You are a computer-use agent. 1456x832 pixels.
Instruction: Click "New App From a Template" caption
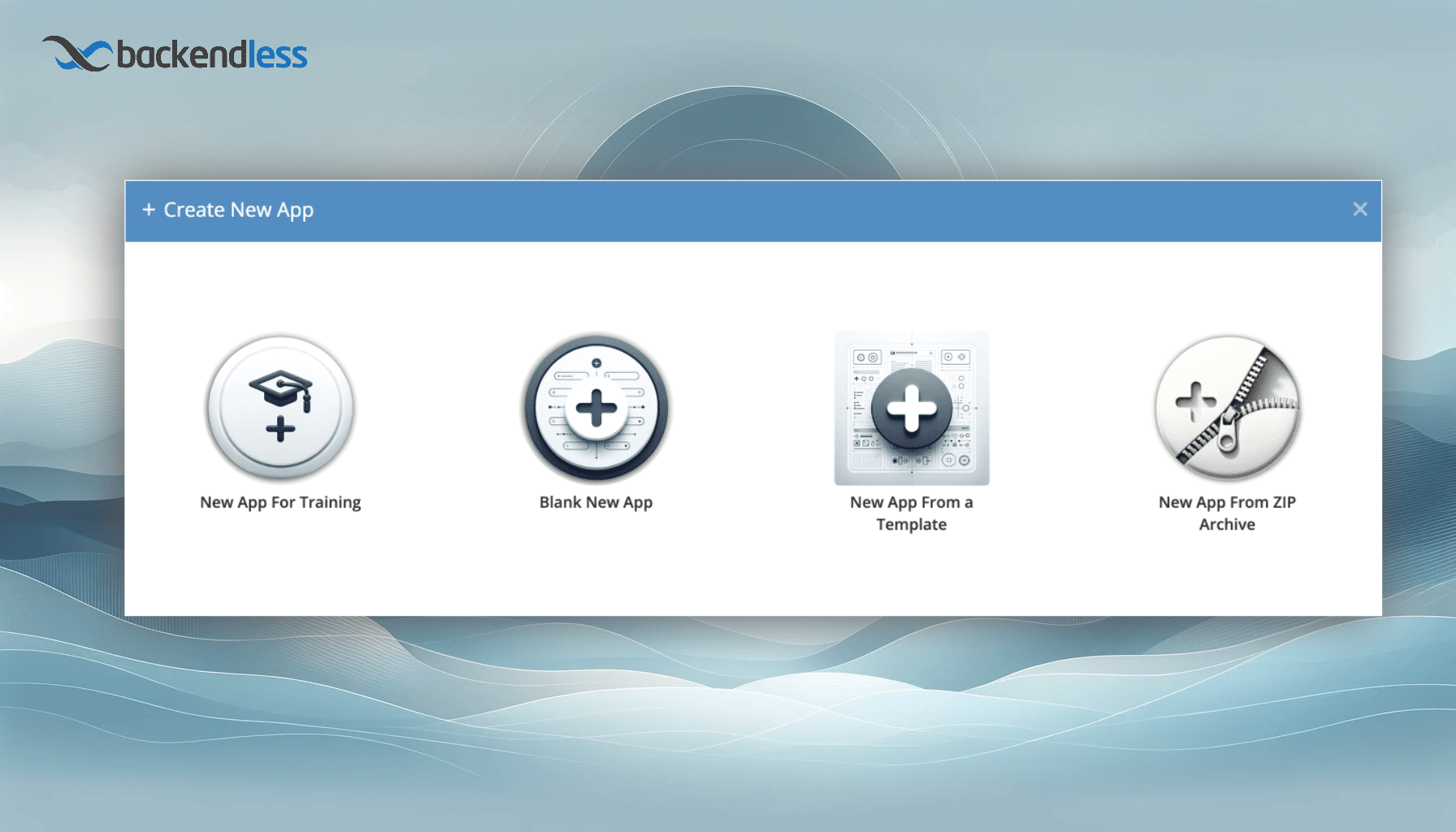tap(912, 513)
